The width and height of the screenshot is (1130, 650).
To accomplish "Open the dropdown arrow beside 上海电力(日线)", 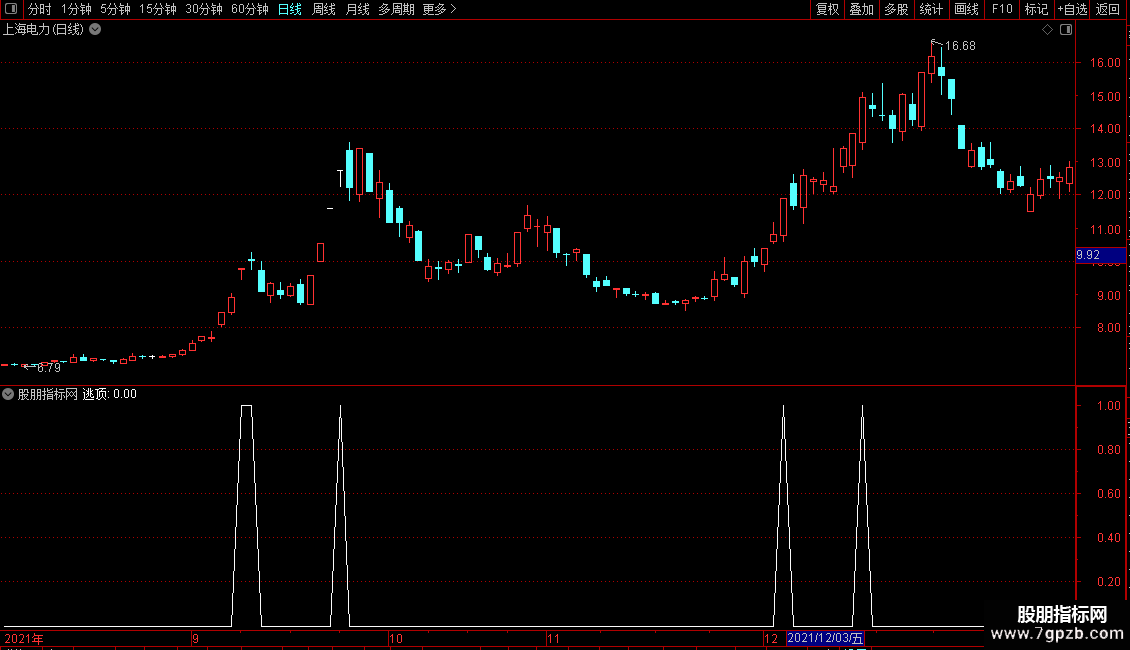I will coord(95,30).
